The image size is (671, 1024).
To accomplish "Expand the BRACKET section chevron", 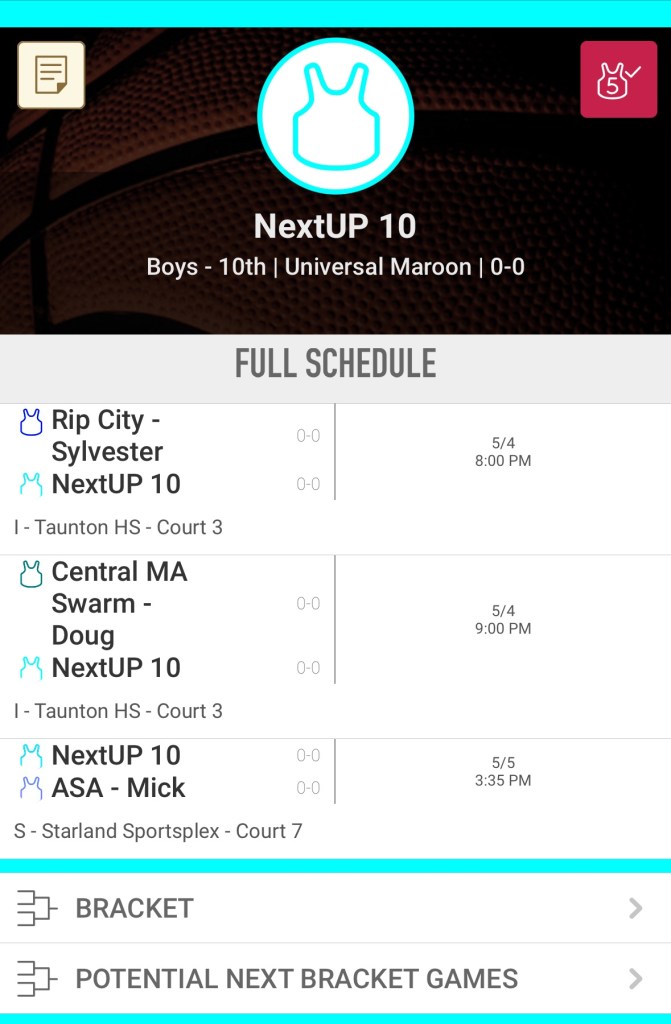I will coord(638,908).
